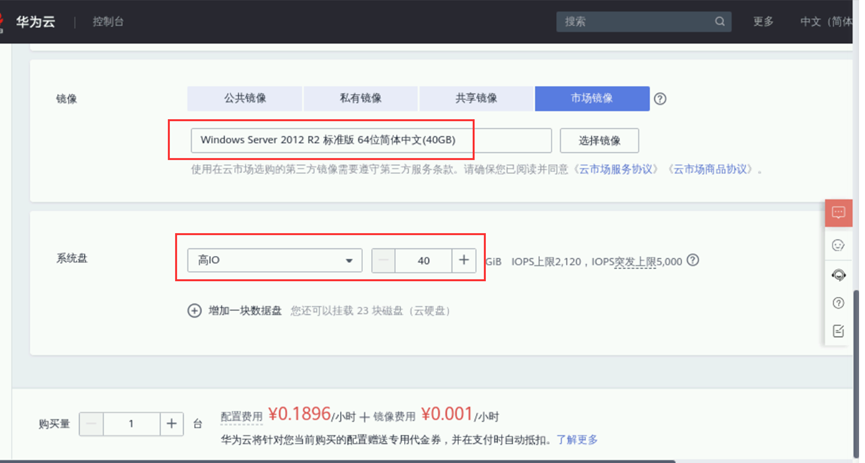The width and height of the screenshot is (865, 463).
Task: Open the 云市场商品协议 link
Action: [711, 169]
